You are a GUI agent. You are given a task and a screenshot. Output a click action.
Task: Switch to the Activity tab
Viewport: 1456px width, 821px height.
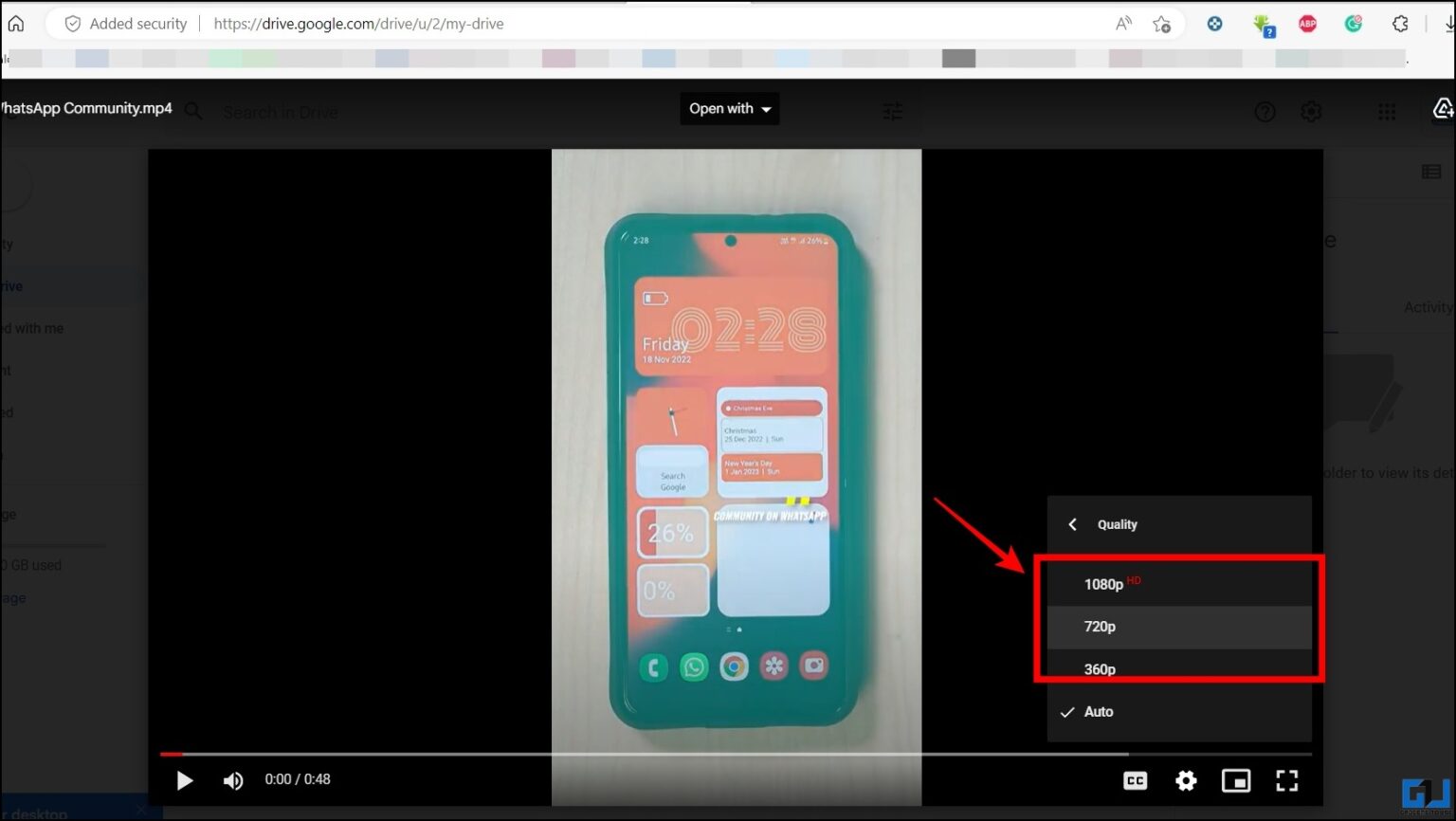1427,306
